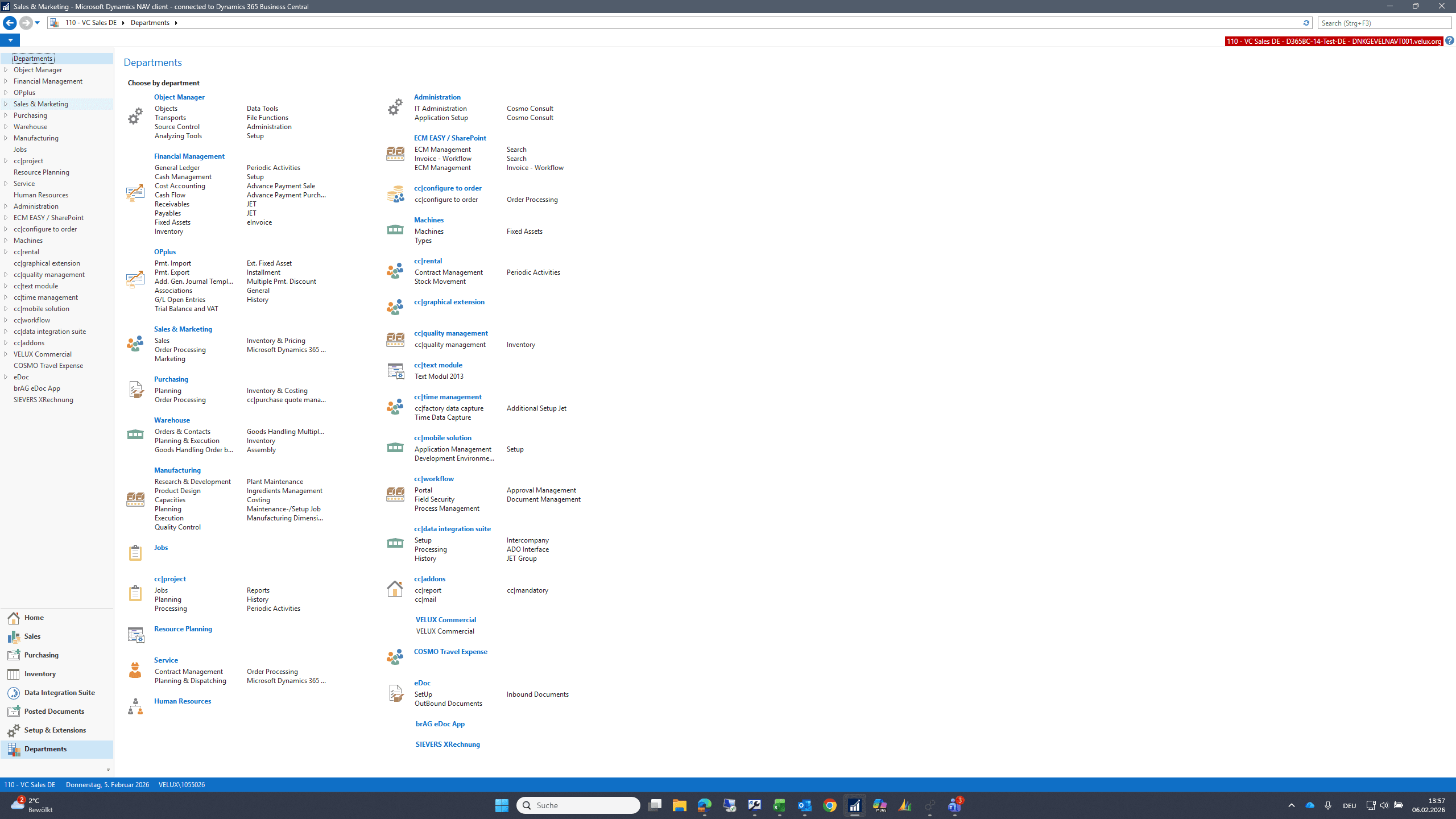The height and width of the screenshot is (819, 1456).
Task: Click the refresh icon in address bar
Action: (1306, 23)
